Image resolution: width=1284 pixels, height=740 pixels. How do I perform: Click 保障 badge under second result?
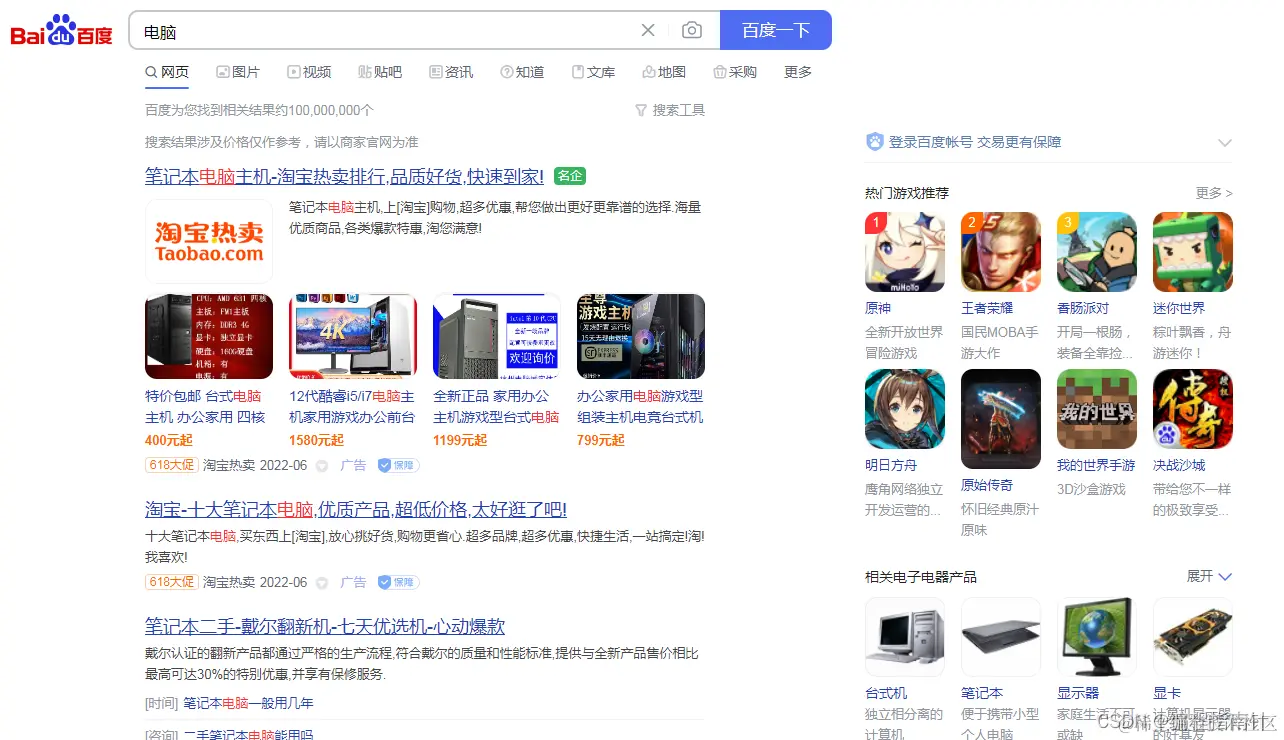[x=398, y=582]
